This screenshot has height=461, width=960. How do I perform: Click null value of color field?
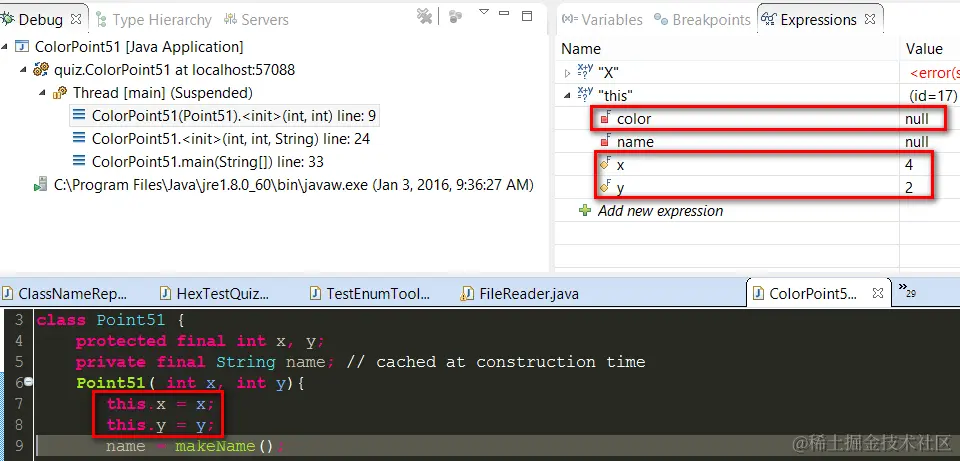coord(917,119)
